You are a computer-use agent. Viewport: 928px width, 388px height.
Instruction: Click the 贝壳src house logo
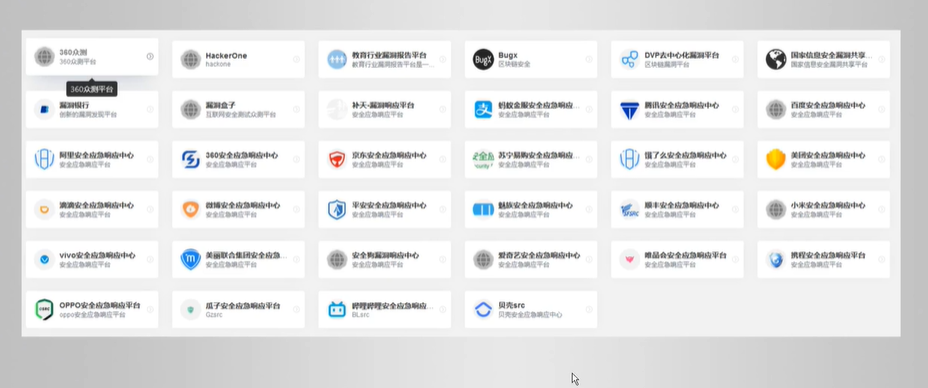pos(483,309)
